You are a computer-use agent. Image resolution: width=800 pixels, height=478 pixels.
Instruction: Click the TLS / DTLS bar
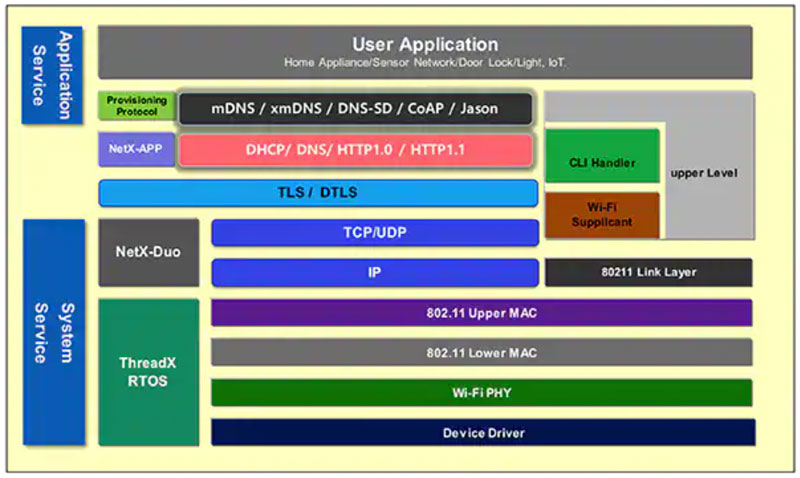click(x=318, y=193)
